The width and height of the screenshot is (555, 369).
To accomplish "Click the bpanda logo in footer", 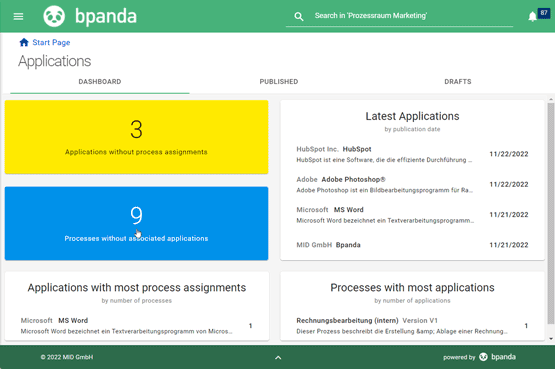I will [x=498, y=357].
